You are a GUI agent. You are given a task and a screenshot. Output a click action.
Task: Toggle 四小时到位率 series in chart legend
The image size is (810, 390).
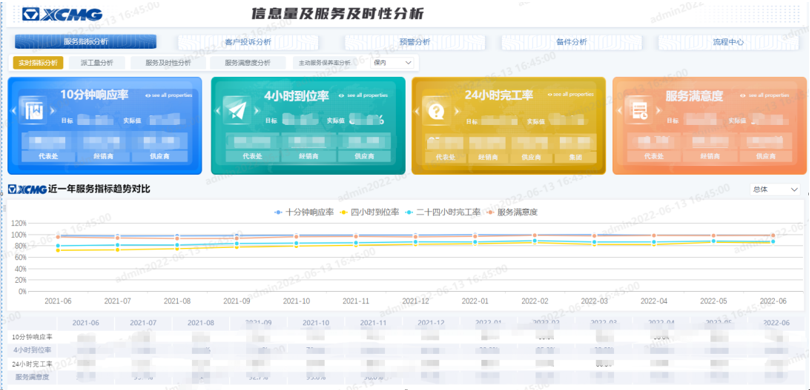point(369,212)
